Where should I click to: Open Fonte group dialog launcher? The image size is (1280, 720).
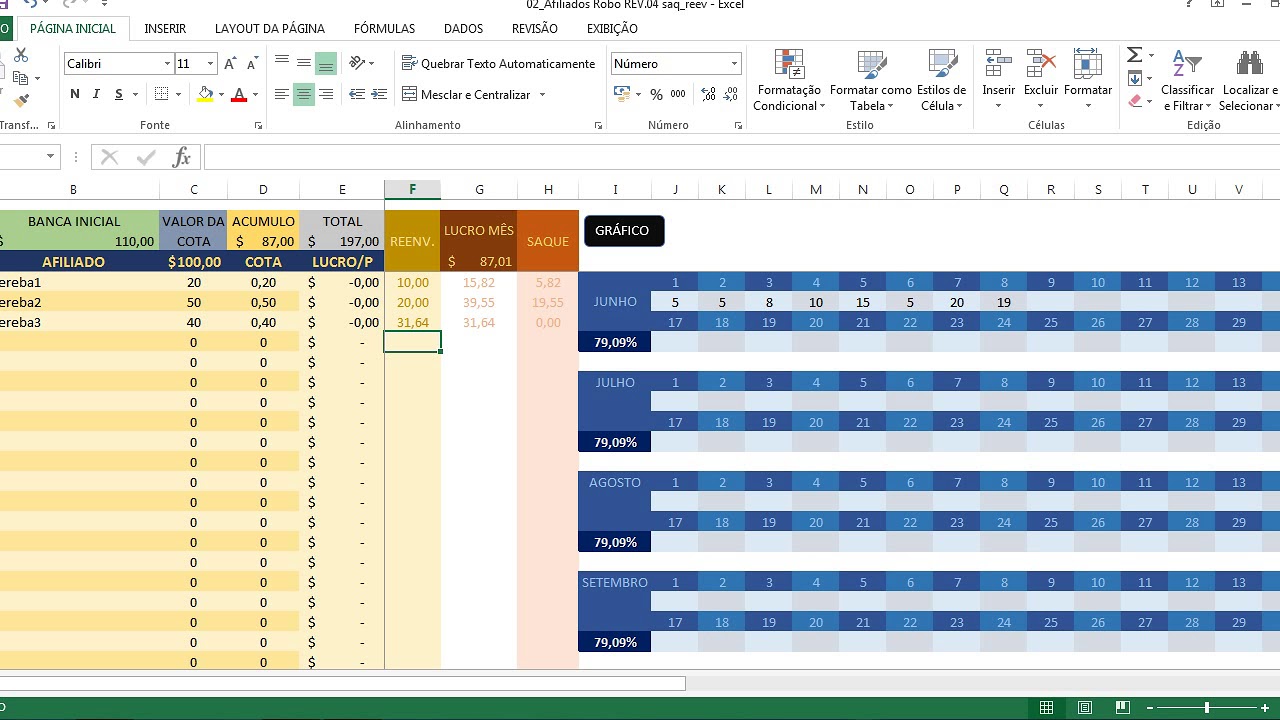point(259,126)
